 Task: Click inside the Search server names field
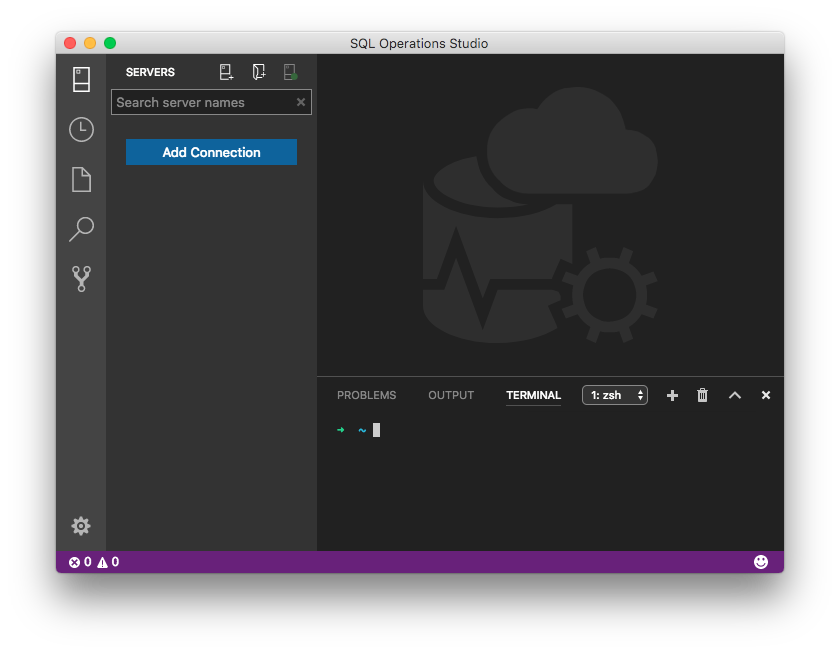[x=200, y=102]
